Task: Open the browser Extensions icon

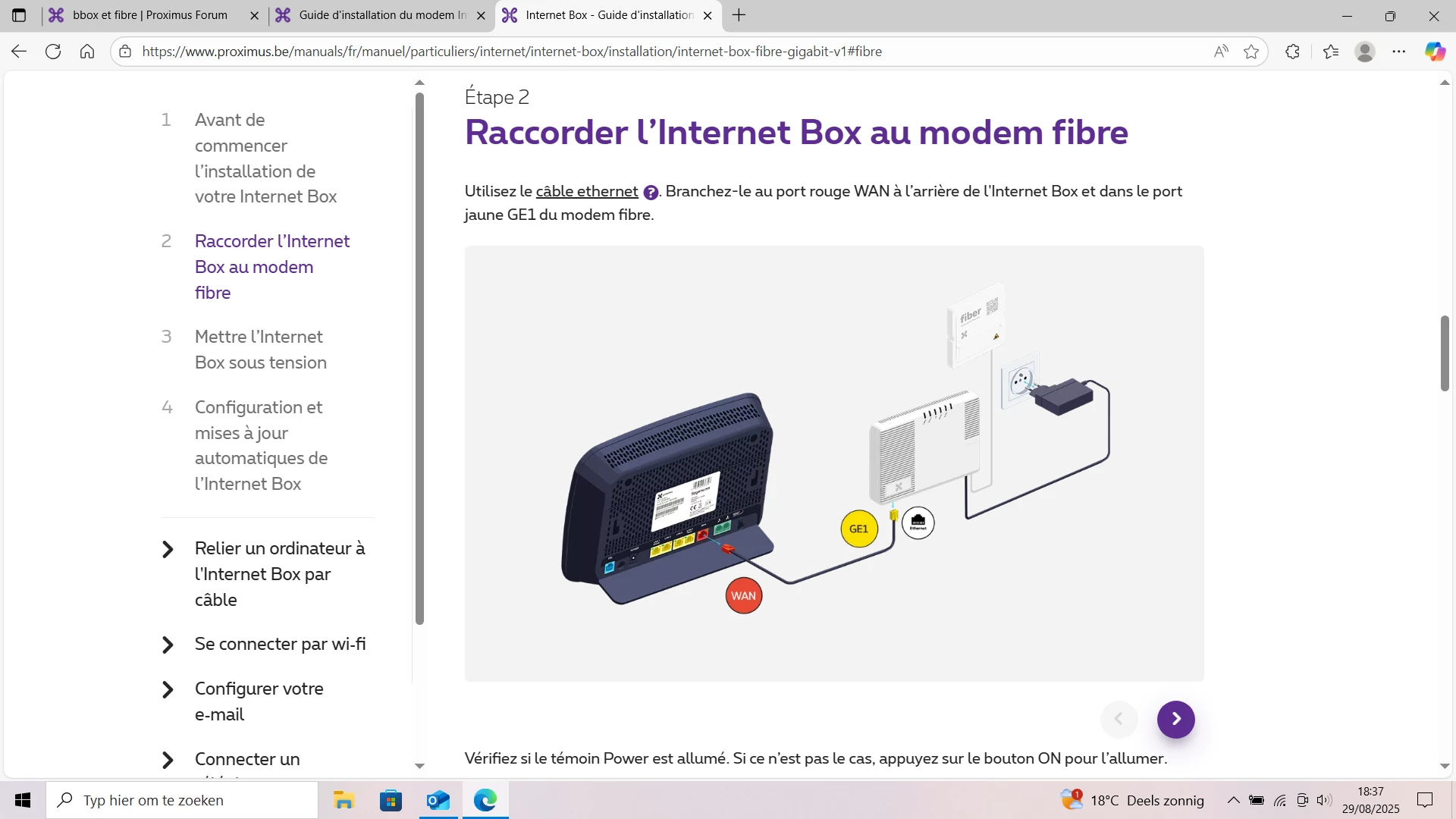Action: pyautogui.click(x=1293, y=52)
